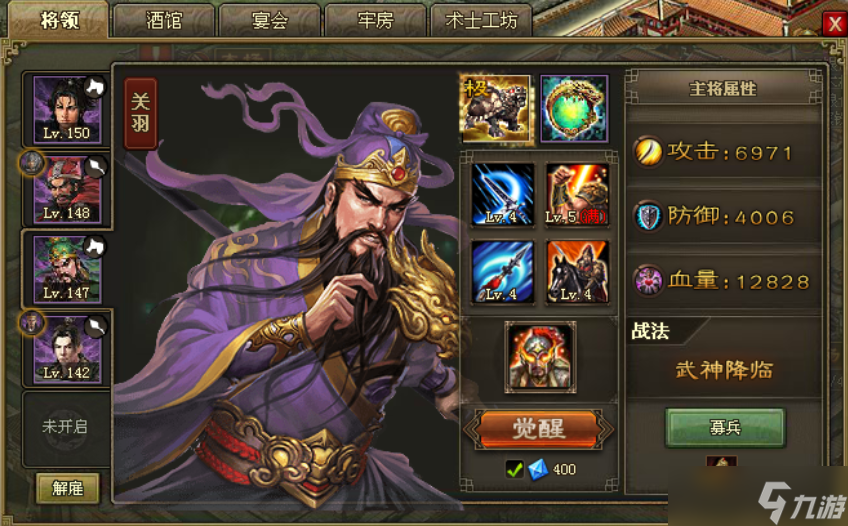Switch to the 酒馆 tab
The height and width of the screenshot is (526, 848).
(164, 21)
